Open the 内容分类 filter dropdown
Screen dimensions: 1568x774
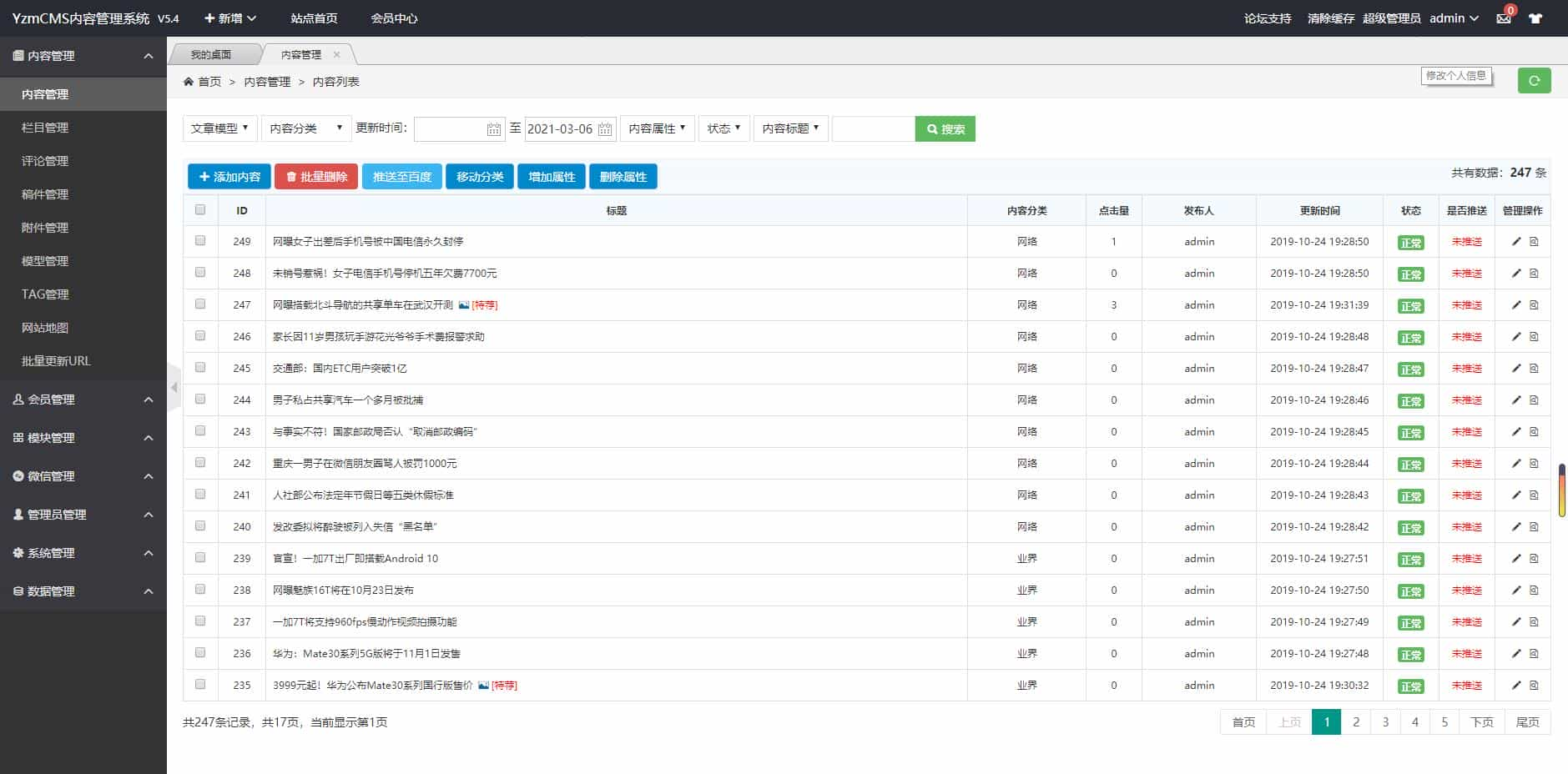pos(306,128)
